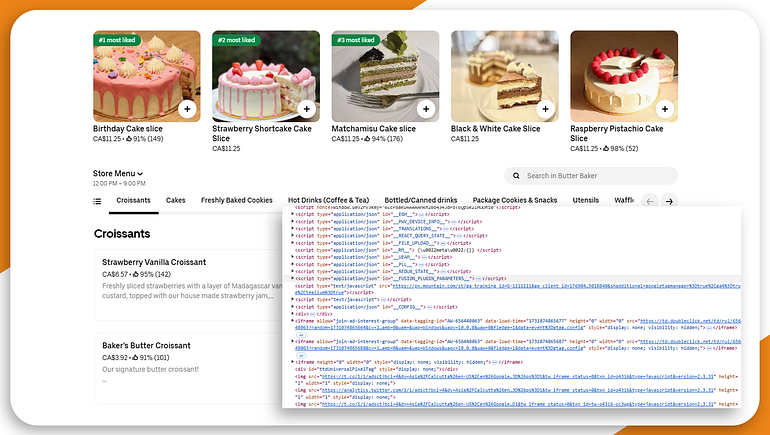This screenshot has width=770, height=435.
Task: Click the Strawberry Vanilla Croissant title
Action: coord(154,262)
